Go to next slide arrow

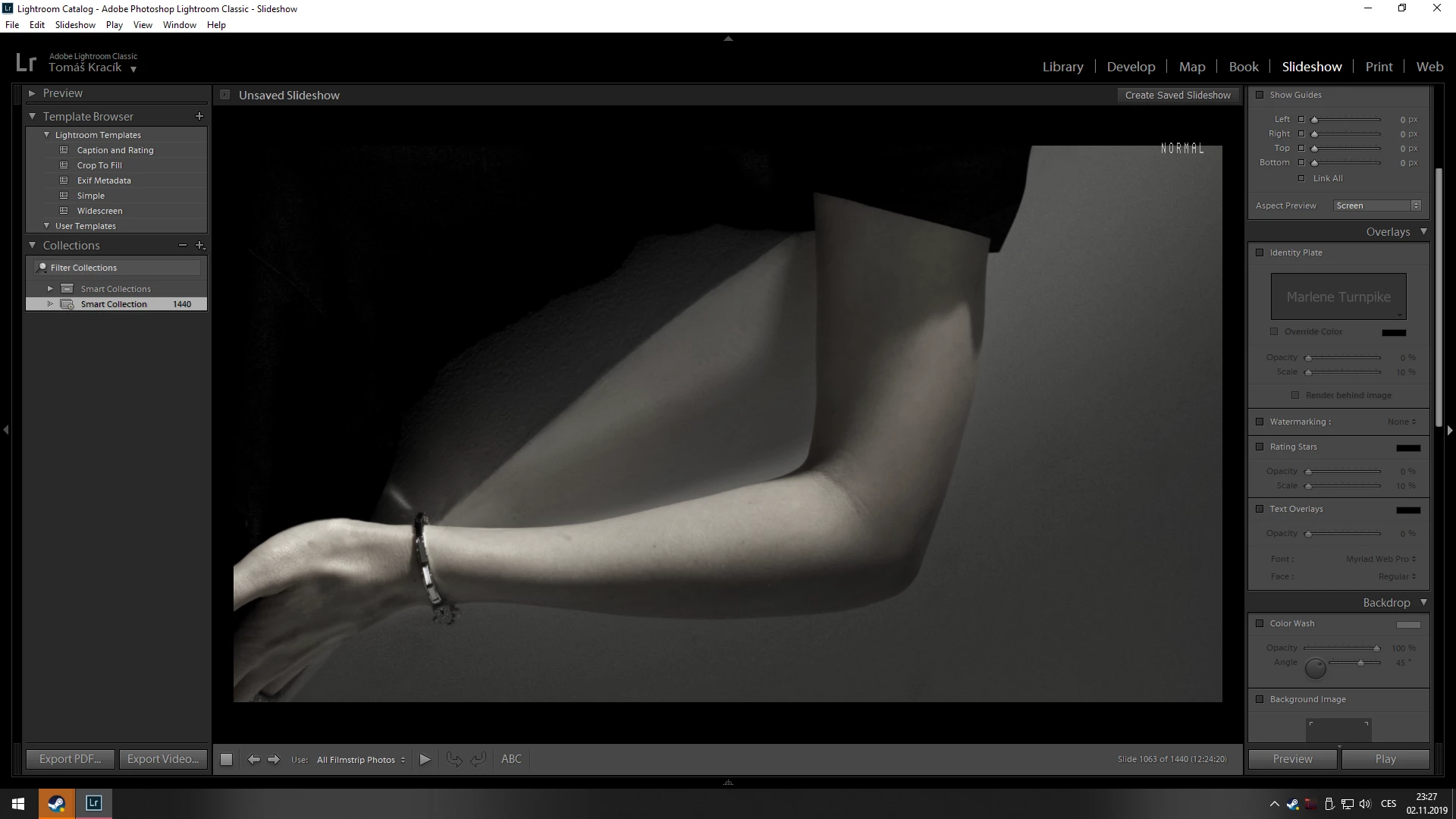[x=274, y=759]
